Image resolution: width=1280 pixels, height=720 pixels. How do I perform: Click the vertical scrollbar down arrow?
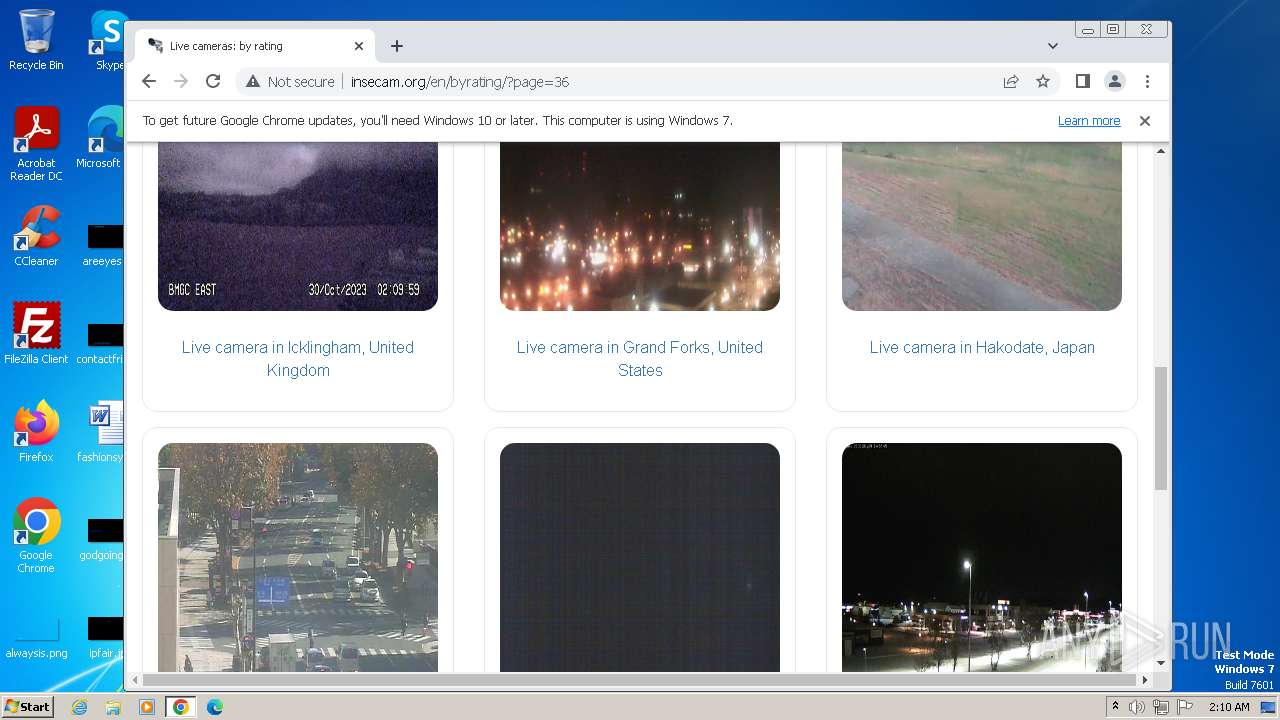pos(1161,663)
